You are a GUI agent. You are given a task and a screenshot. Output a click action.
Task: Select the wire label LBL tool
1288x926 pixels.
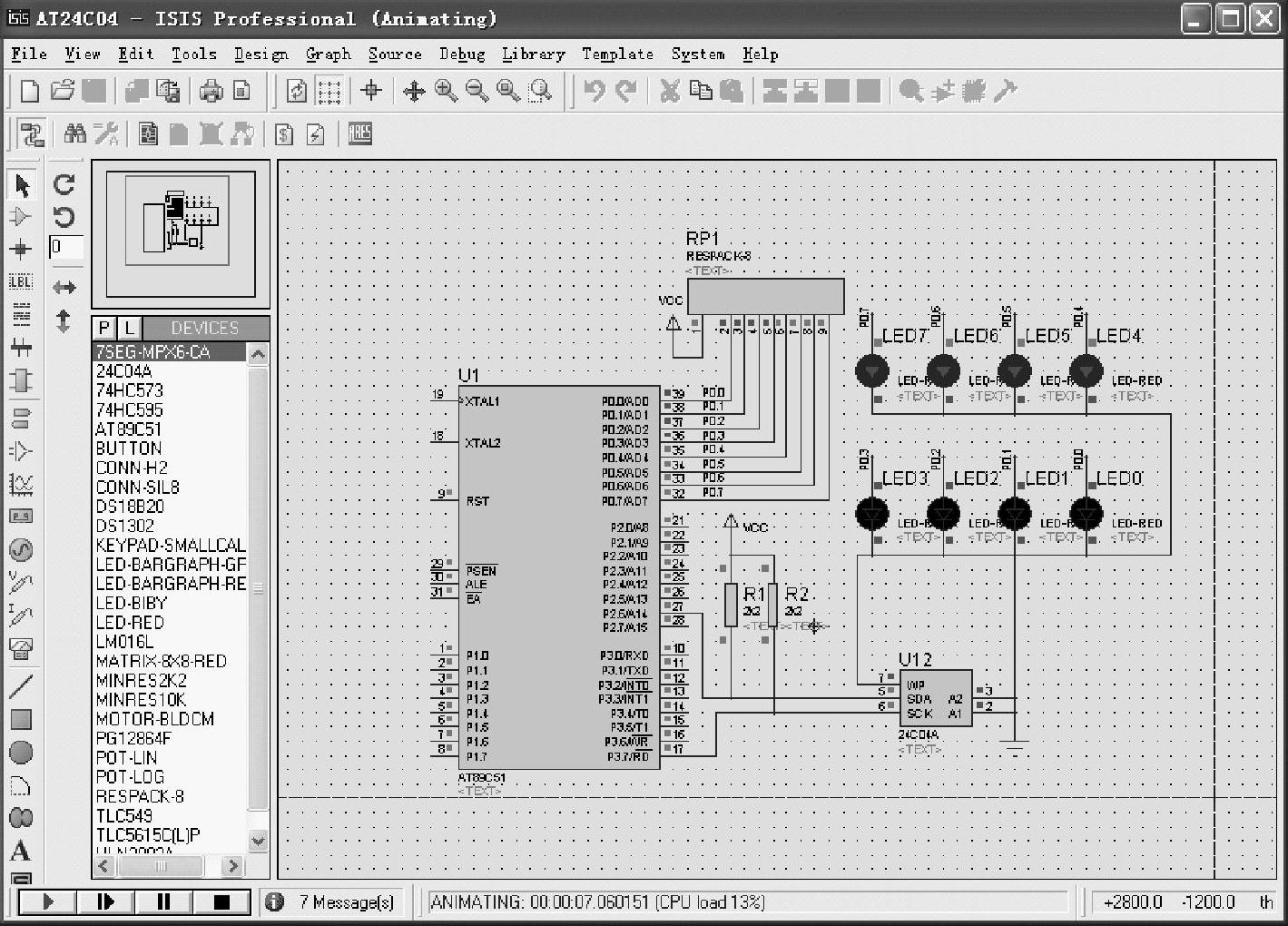(20, 282)
